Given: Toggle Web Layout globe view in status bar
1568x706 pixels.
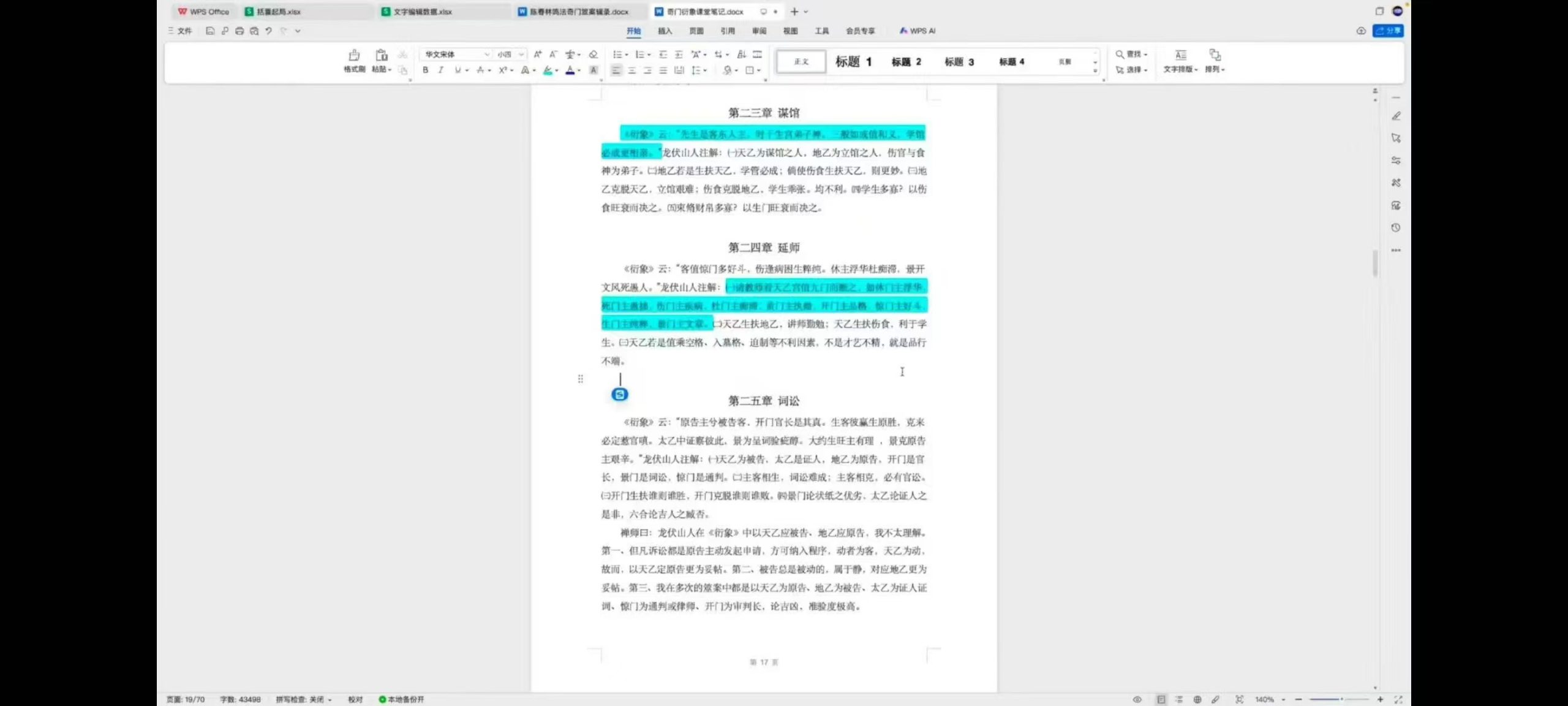Looking at the screenshot, I should point(1197,699).
